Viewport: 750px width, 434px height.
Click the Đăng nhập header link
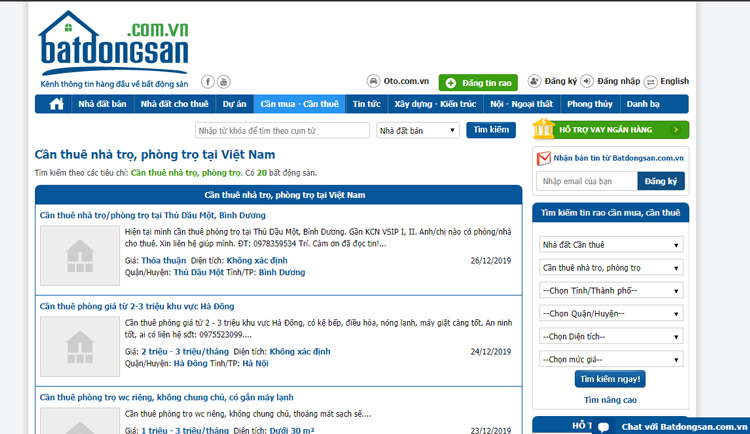click(x=618, y=81)
